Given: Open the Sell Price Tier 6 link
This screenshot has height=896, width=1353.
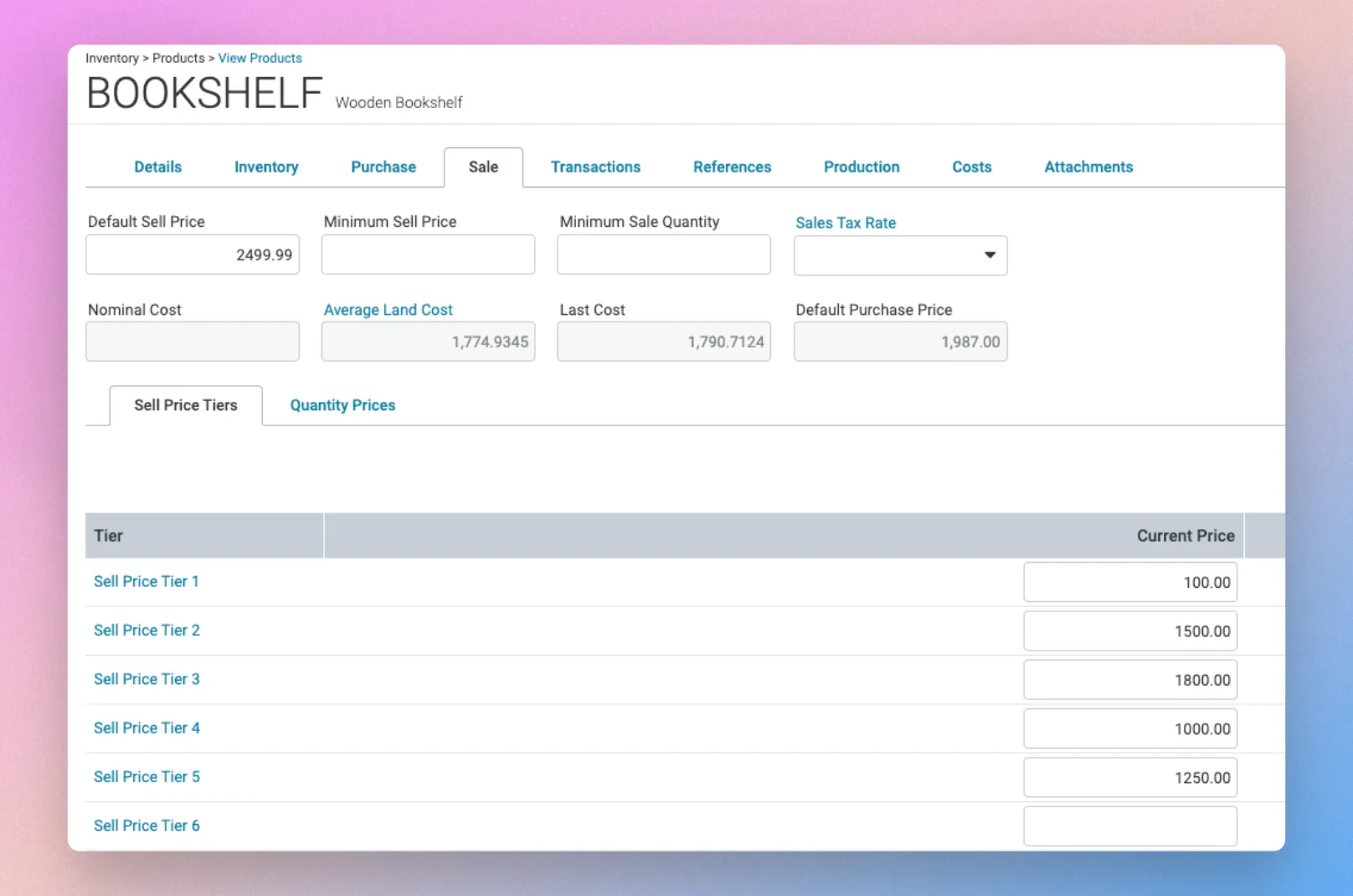Looking at the screenshot, I should click(147, 826).
